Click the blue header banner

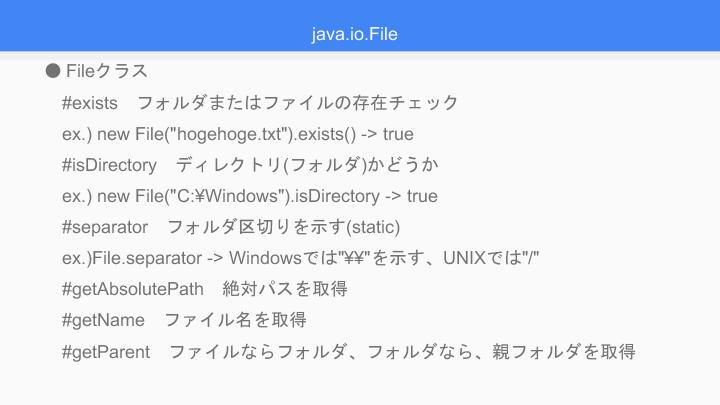[x=360, y=26]
